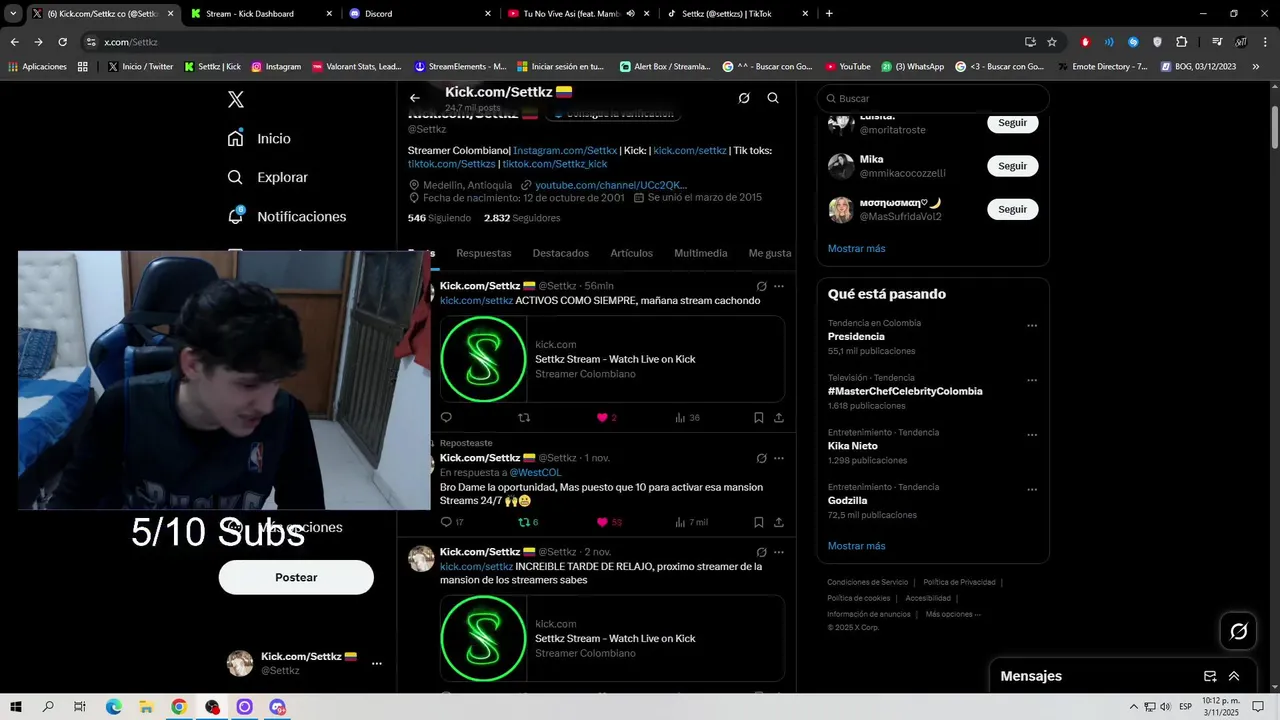The image size is (1280, 720).
Task: Show hidden system tray icons
Action: point(1133,707)
